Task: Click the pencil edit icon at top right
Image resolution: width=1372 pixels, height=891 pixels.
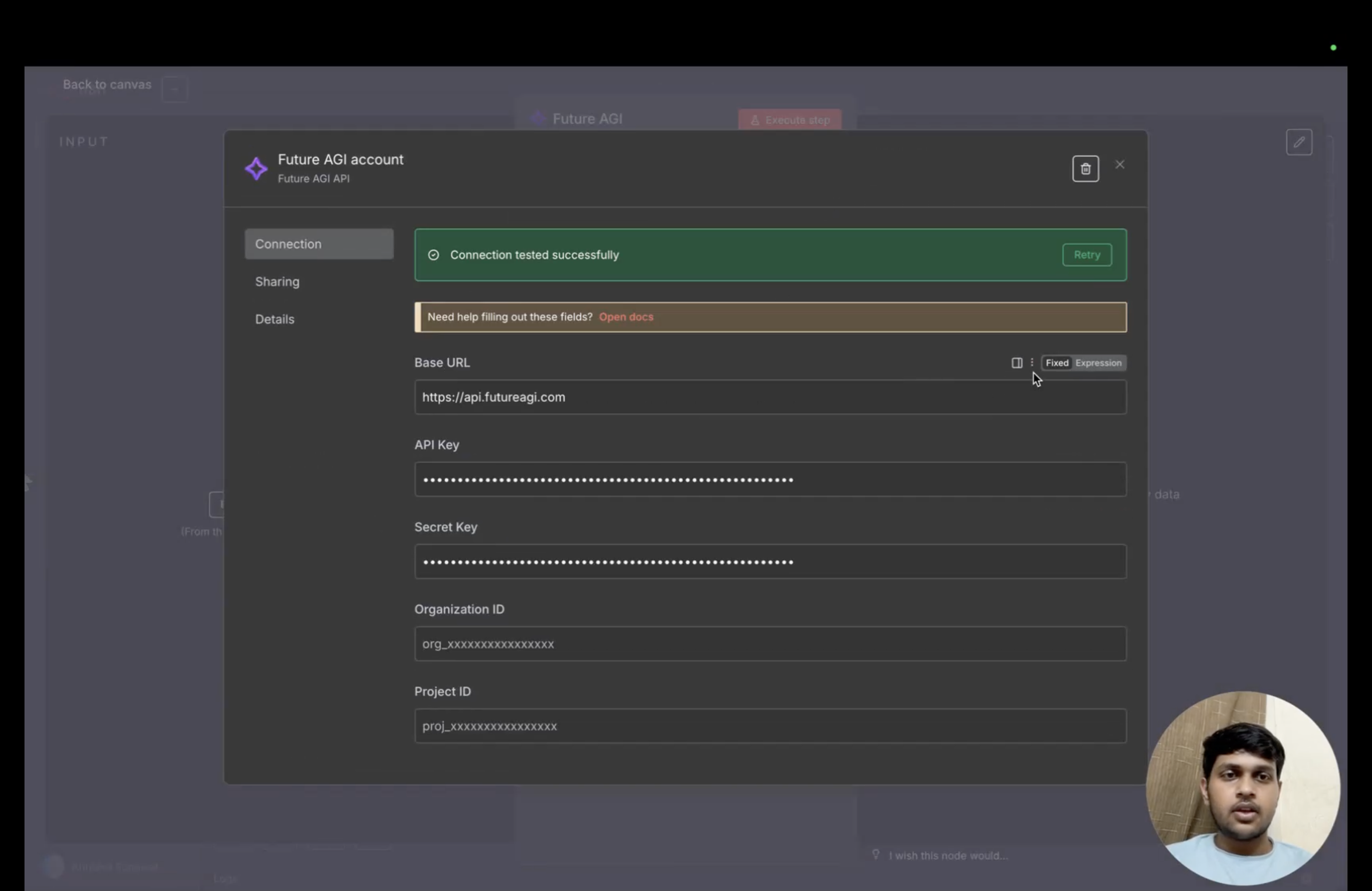Action: [1300, 142]
